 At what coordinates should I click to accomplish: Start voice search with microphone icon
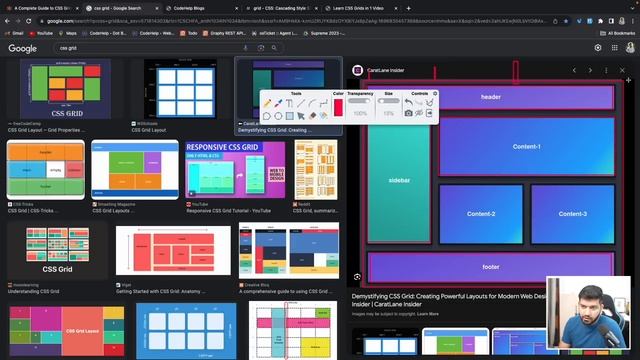coord(245,48)
